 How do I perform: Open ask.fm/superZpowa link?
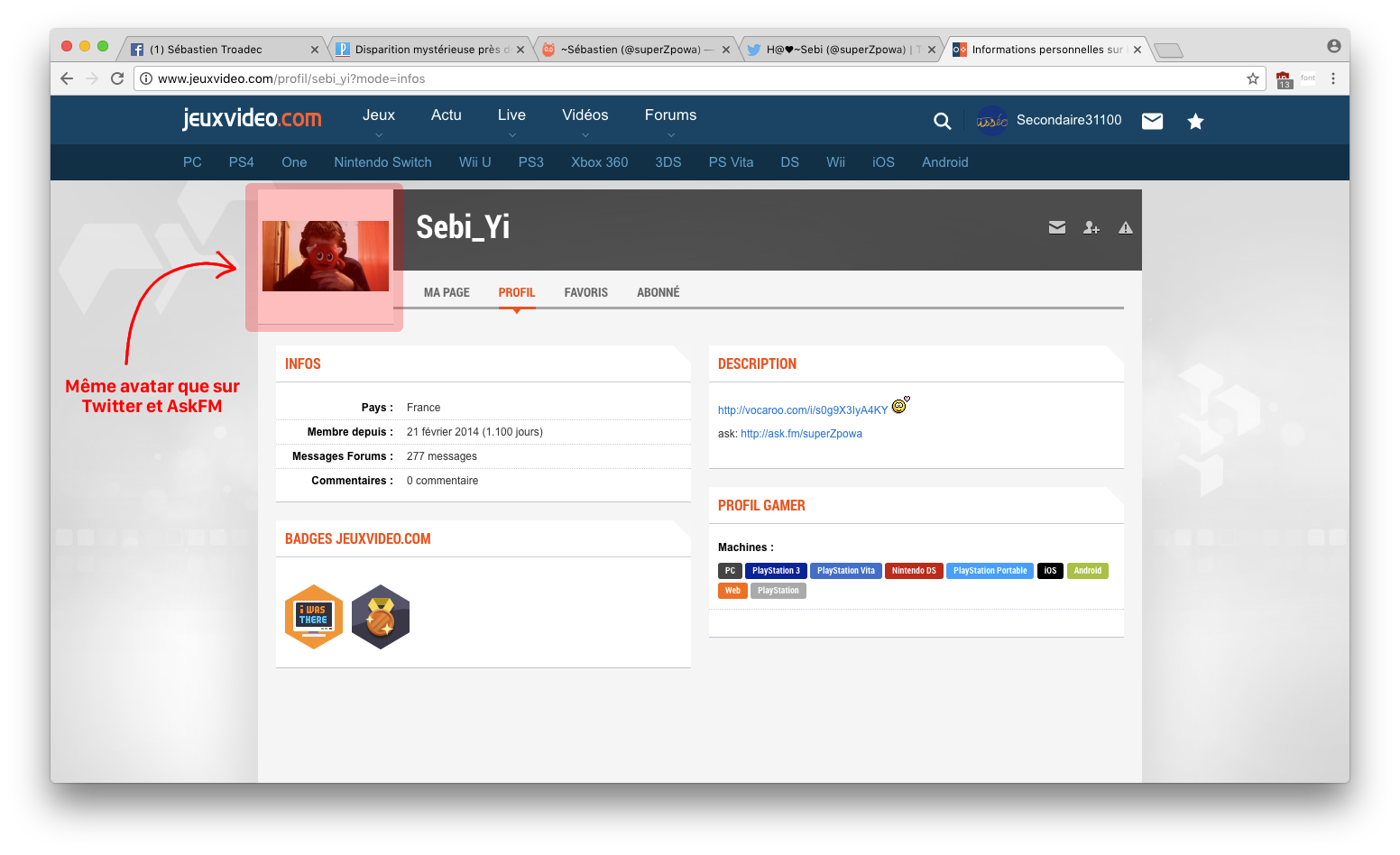pos(801,434)
